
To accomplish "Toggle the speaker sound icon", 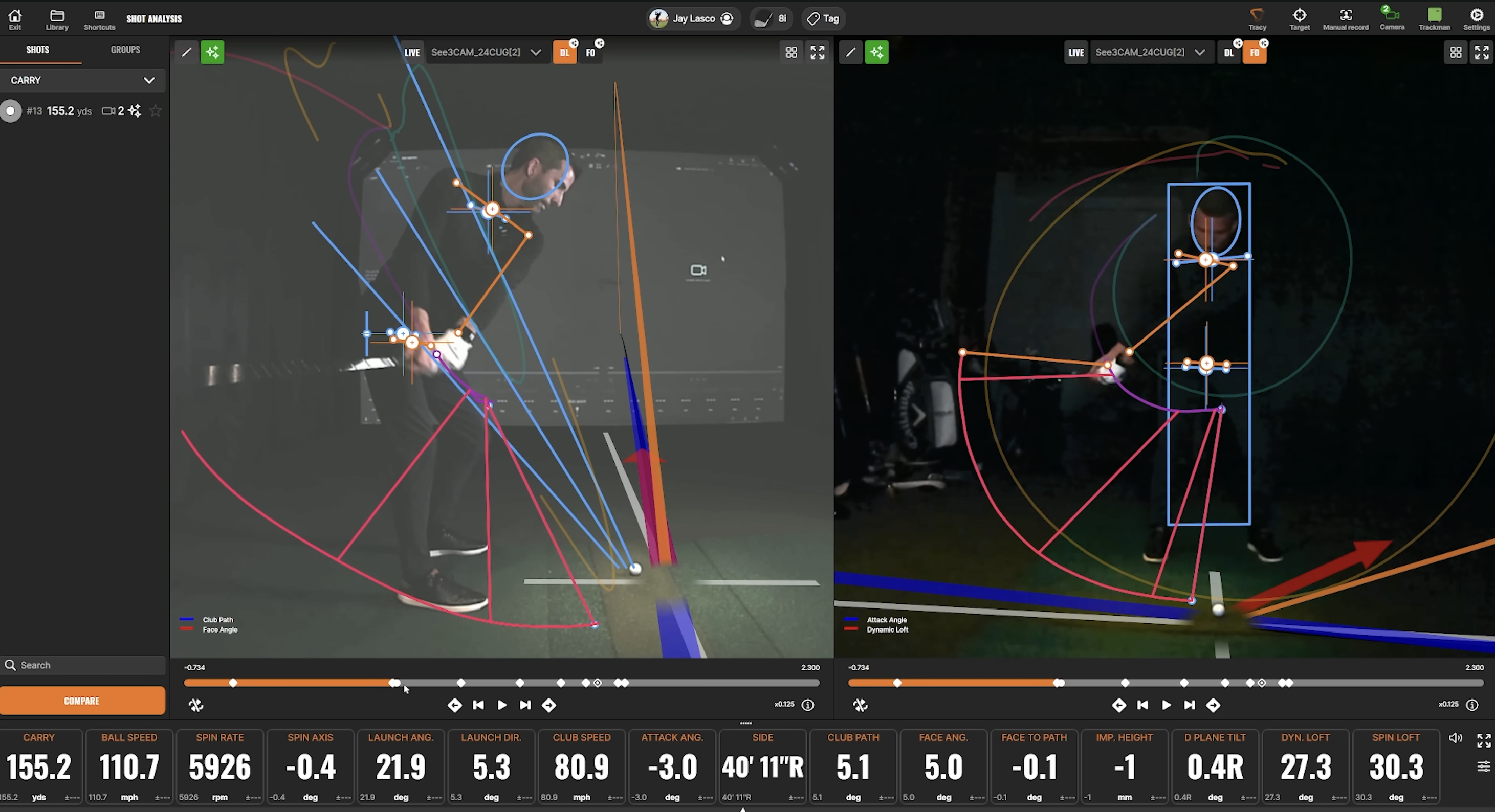I will [1456, 738].
